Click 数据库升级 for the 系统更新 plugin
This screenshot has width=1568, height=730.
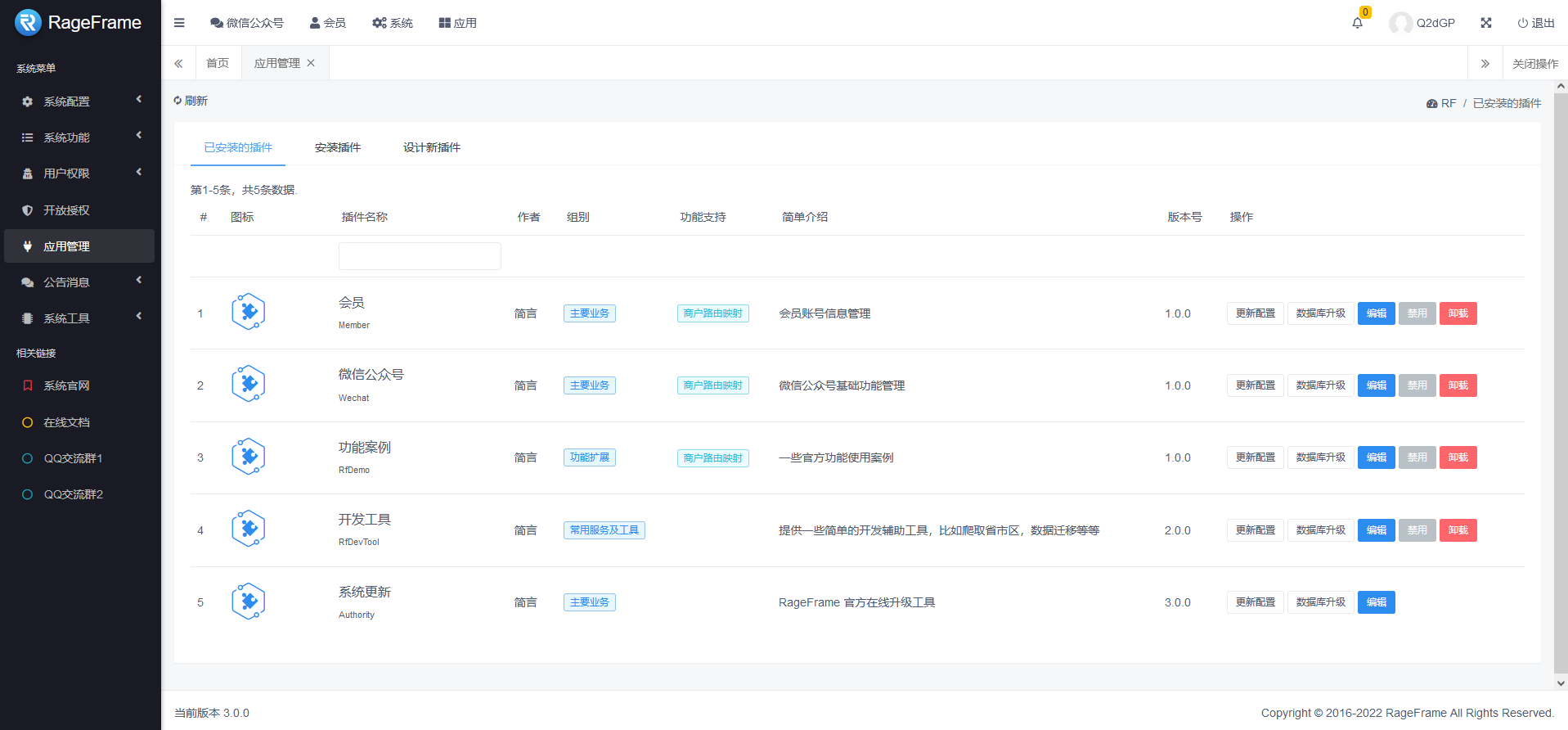(1321, 602)
